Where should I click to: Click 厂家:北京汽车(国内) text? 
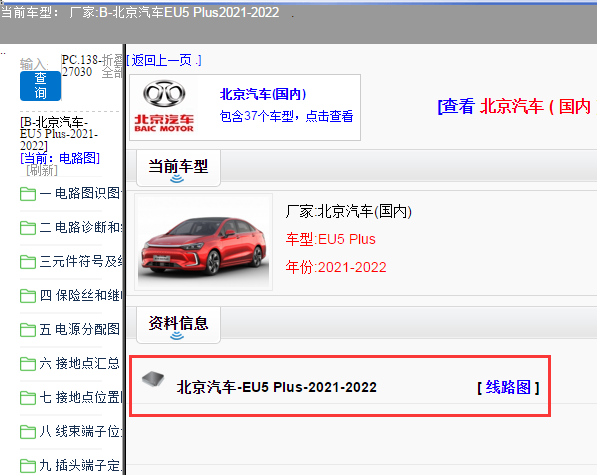click(348, 211)
